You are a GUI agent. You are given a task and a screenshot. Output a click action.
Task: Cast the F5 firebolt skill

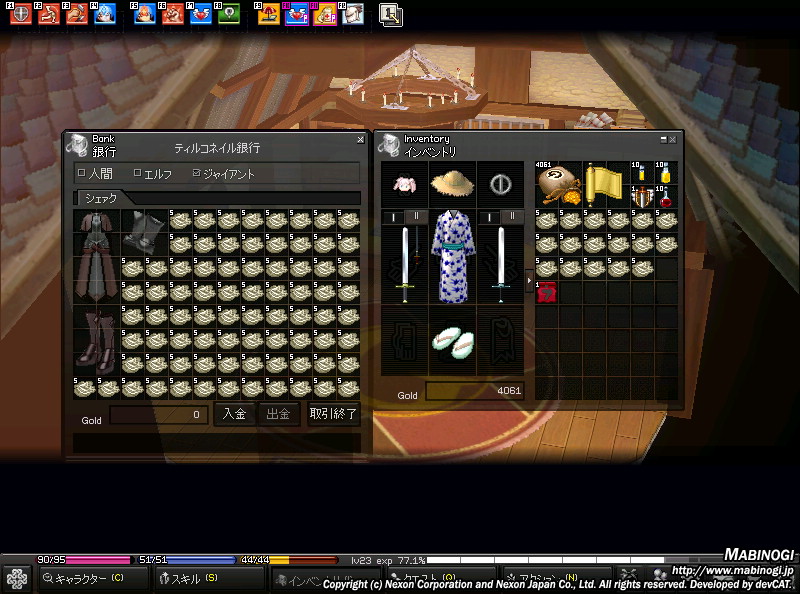tap(144, 14)
